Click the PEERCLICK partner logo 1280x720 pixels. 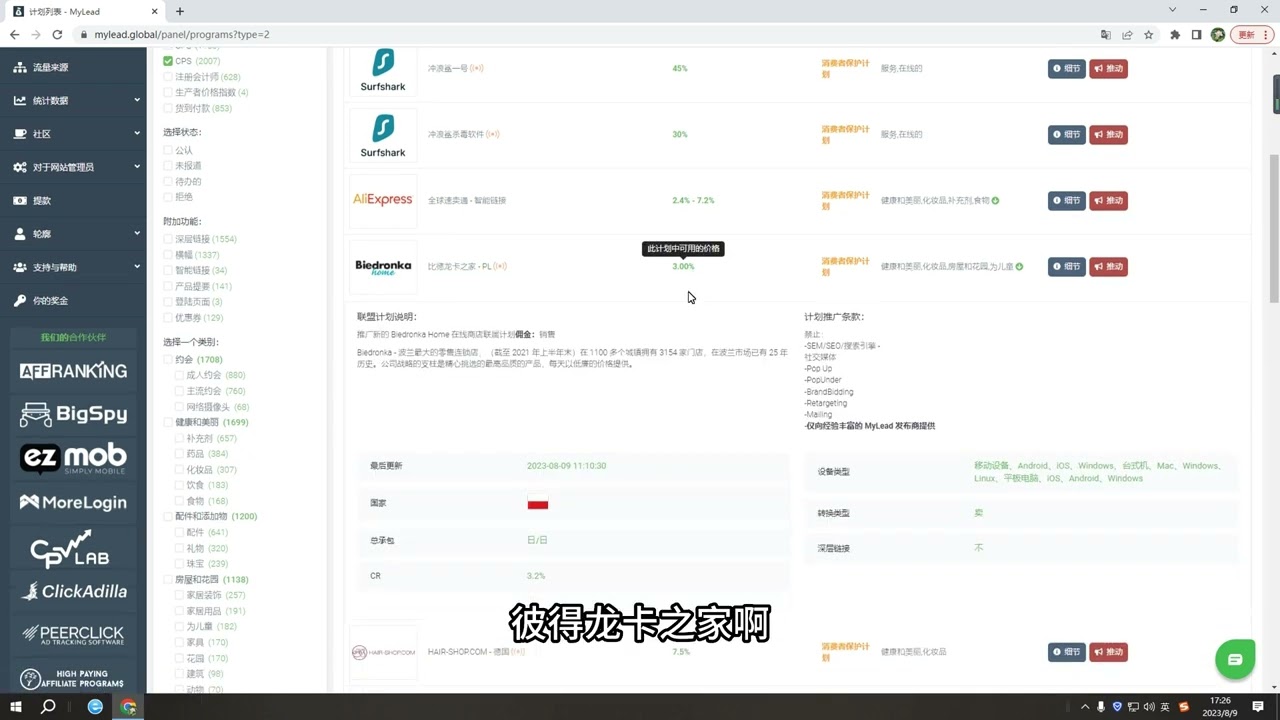click(73, 634)
